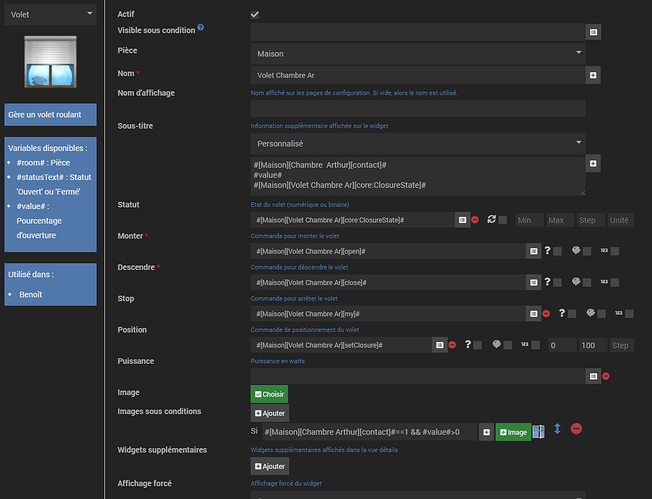Remove the Statut command with red minus
This screenshot has width=652, height=499.
(x=475, y=220)
